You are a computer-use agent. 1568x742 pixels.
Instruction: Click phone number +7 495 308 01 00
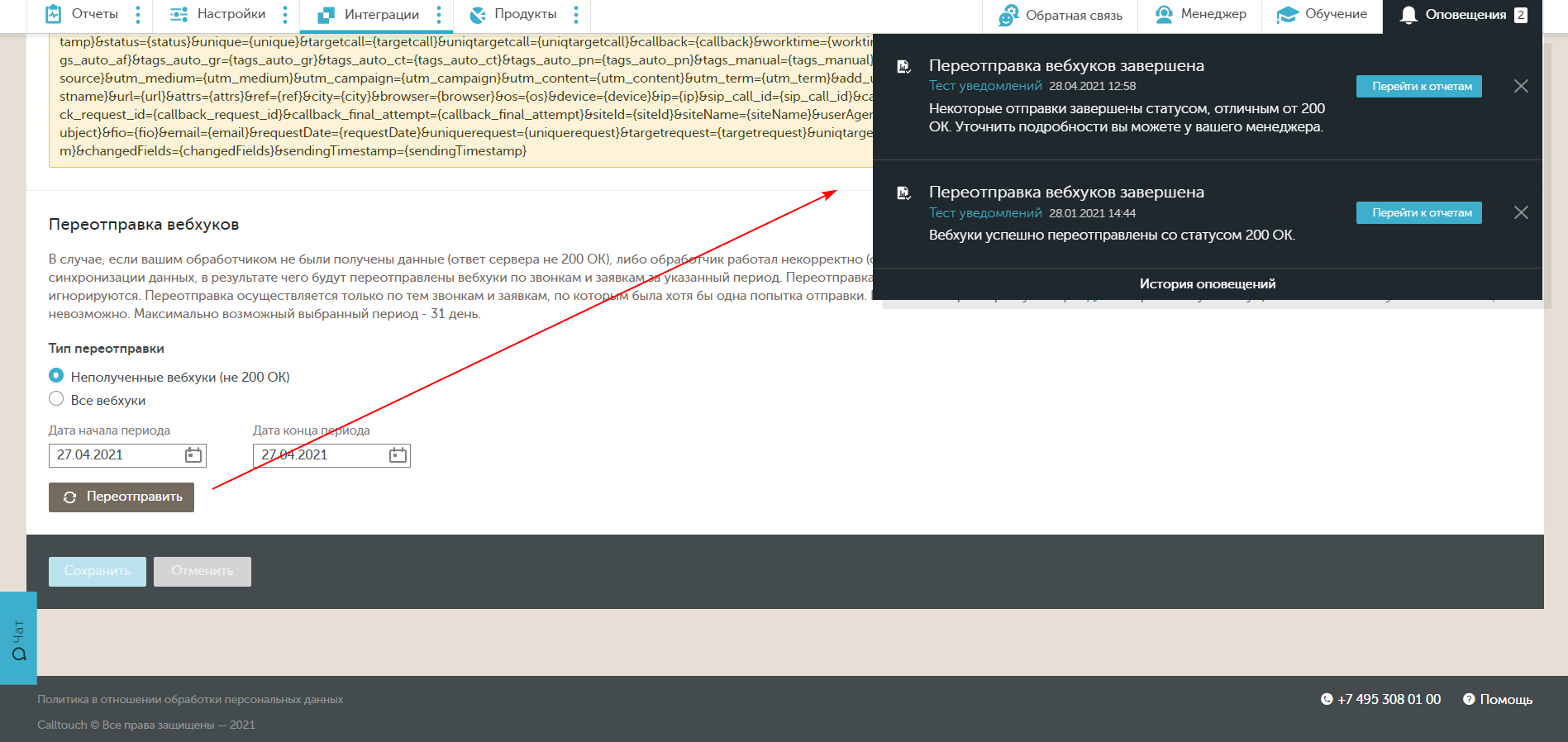(1389, 699)
